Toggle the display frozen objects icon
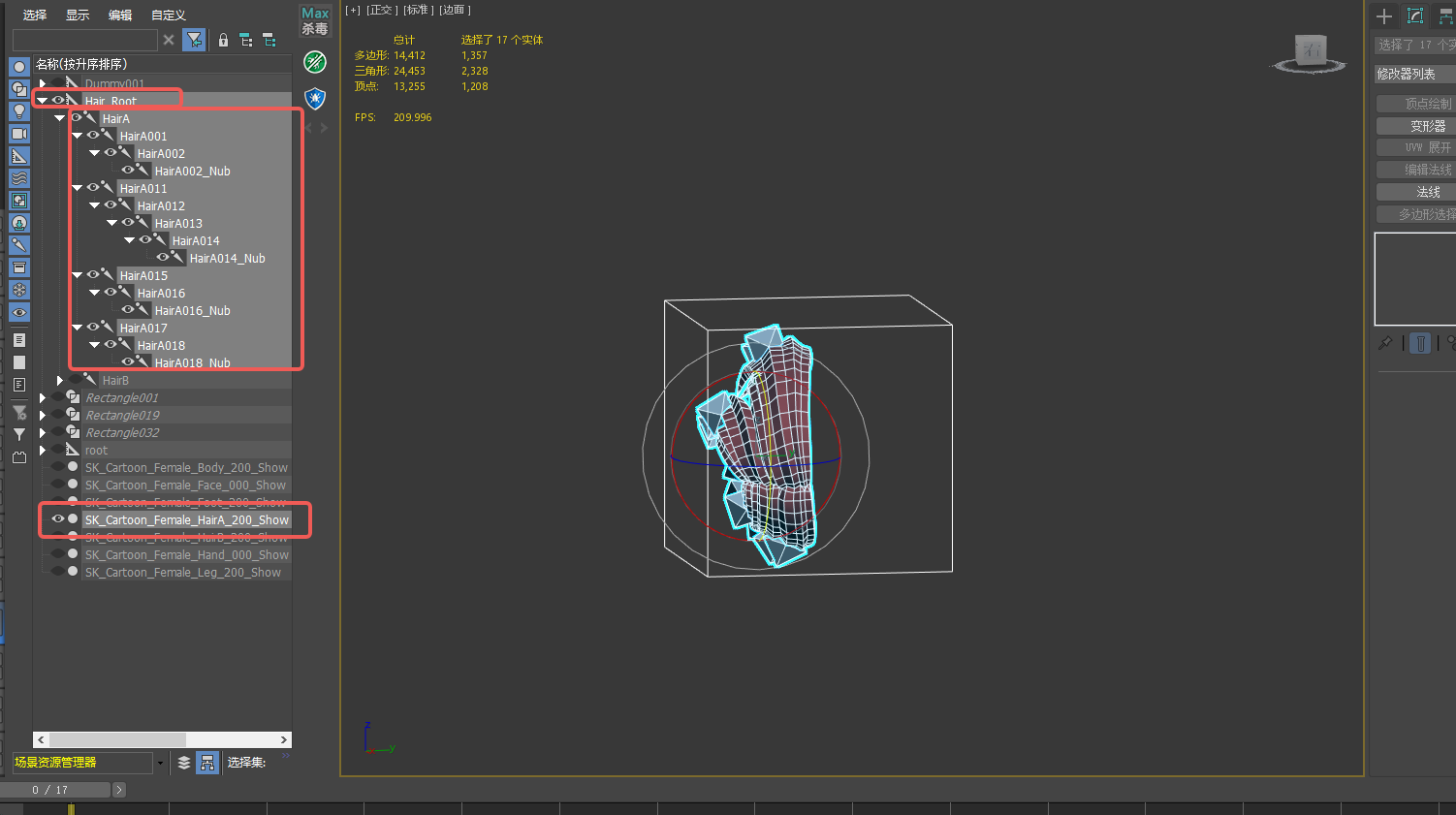The image size is (1456, 815). coord(19,290)
